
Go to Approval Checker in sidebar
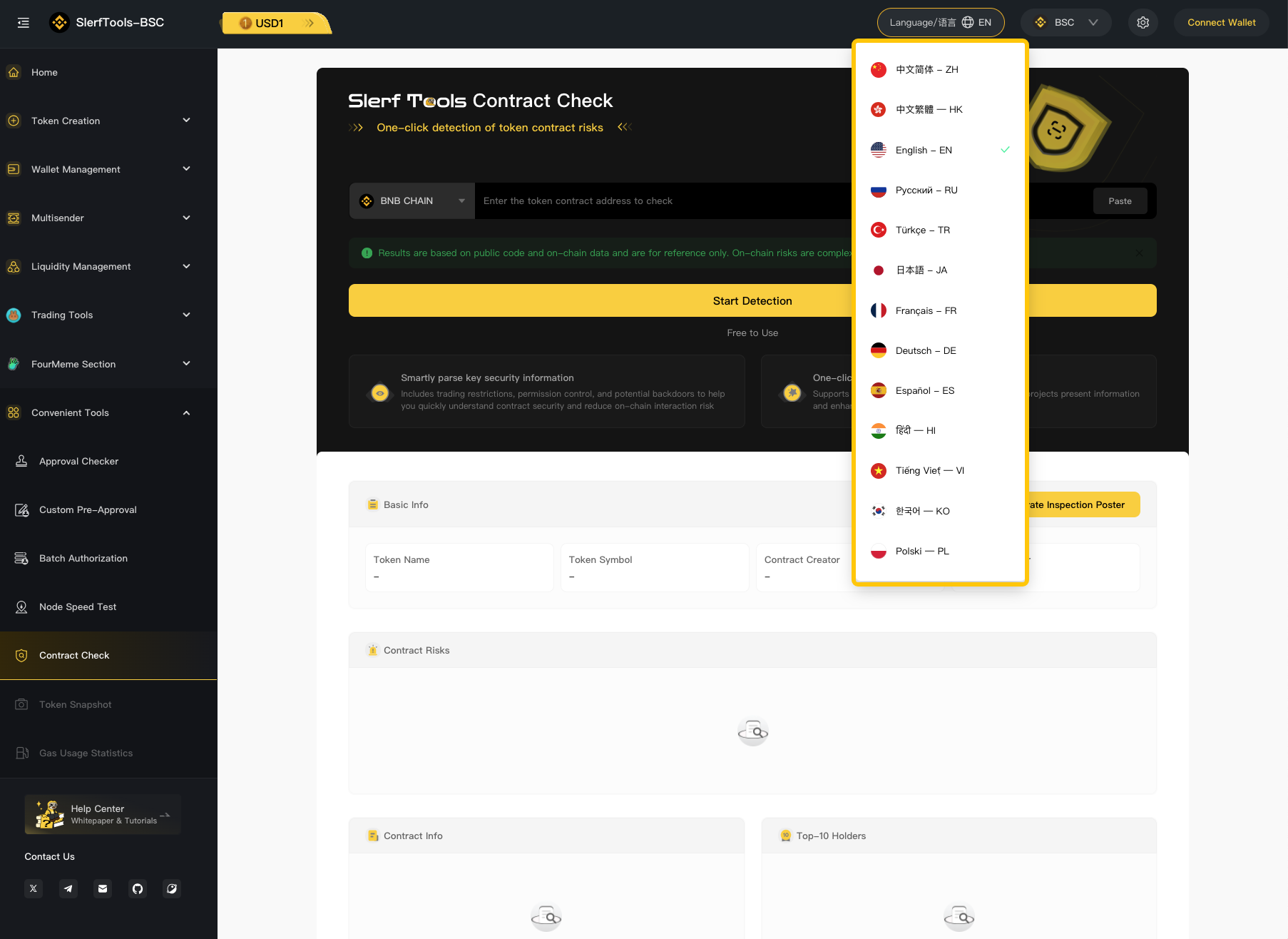pyautogui.click(x=78, y=461)
